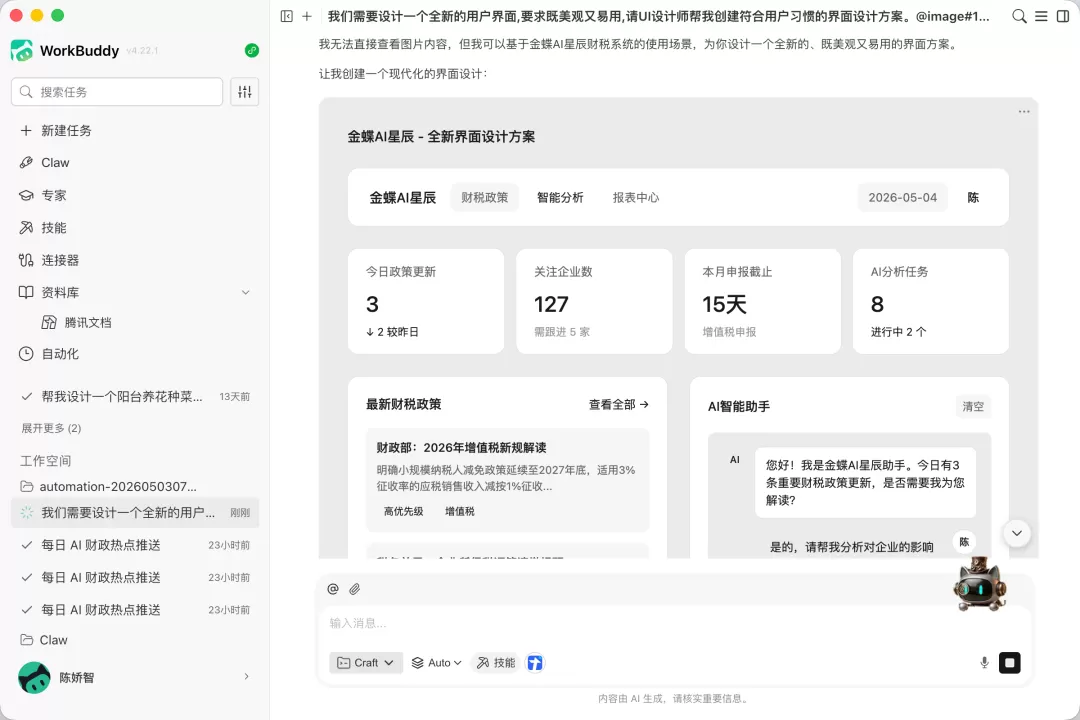Screen dimensions: 1080x720
Task: Click the @ mention icon
Action: 333,589
